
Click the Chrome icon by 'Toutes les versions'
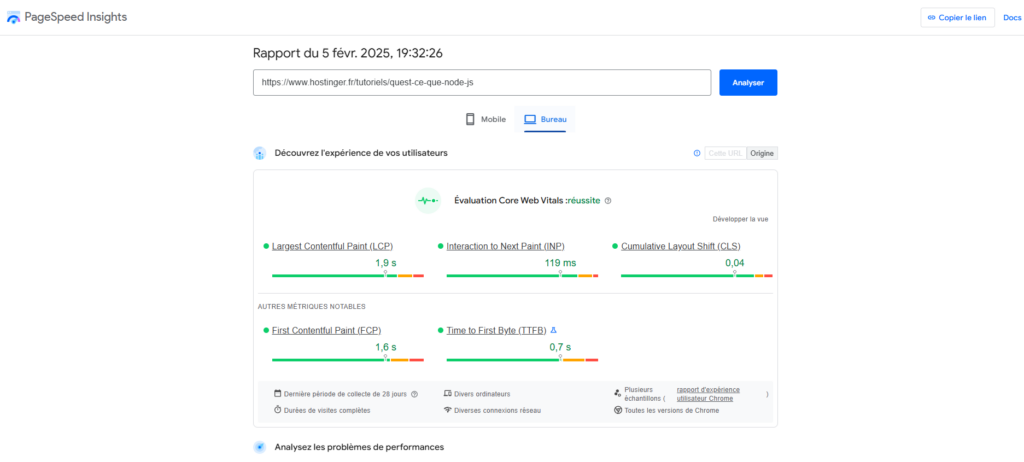coord(618,410)
